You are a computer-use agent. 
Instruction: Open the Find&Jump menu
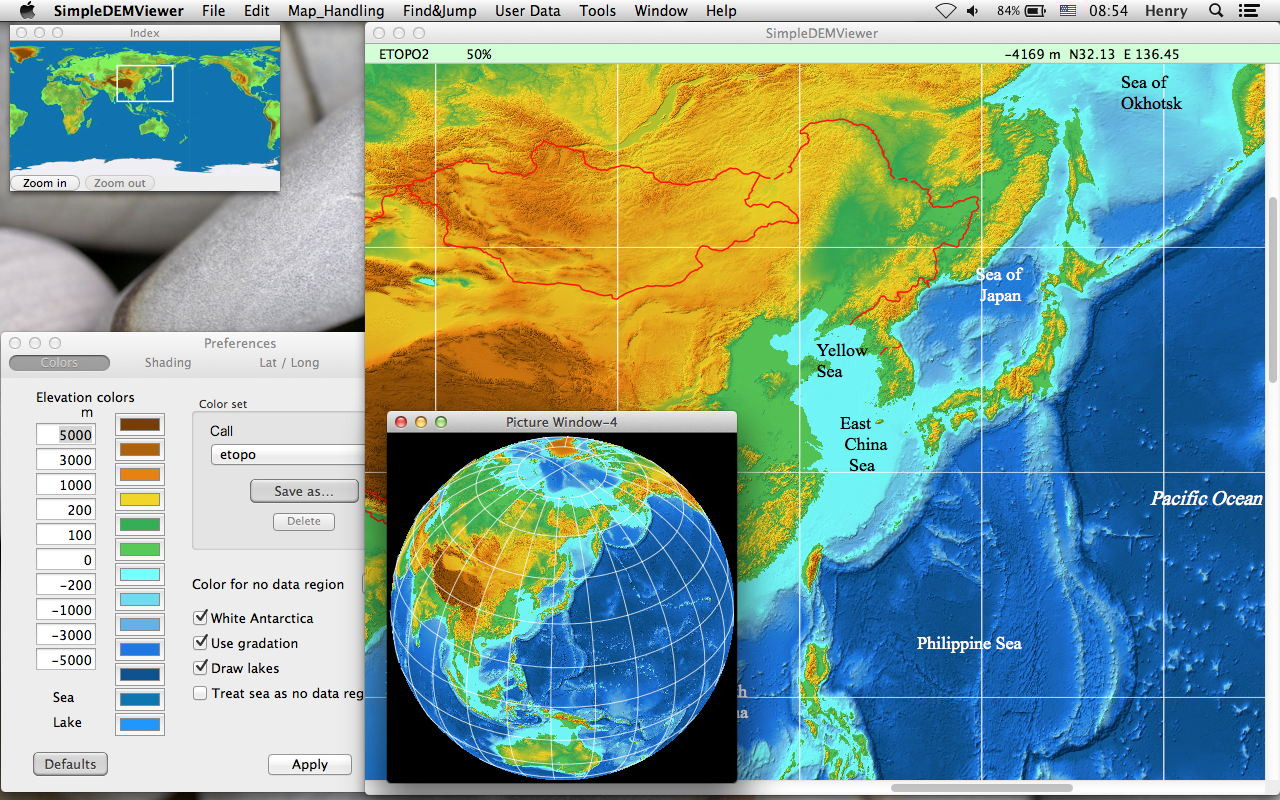click(x=439, y=11)
